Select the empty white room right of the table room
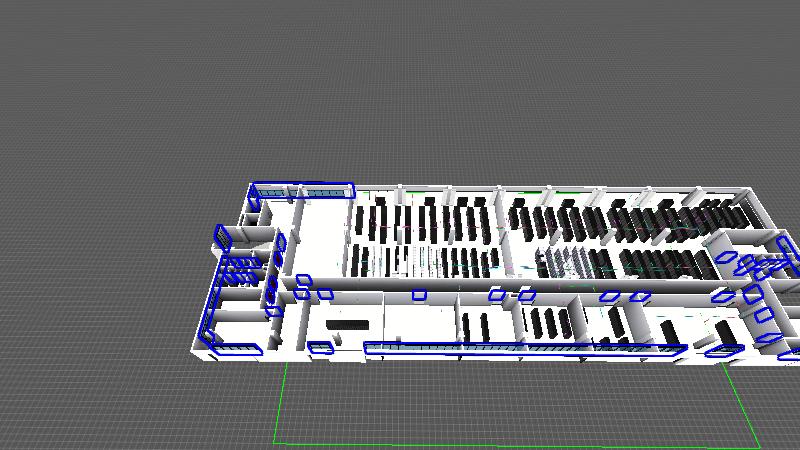The height and width of the screenshot is (450, 800). coord(418,323)
